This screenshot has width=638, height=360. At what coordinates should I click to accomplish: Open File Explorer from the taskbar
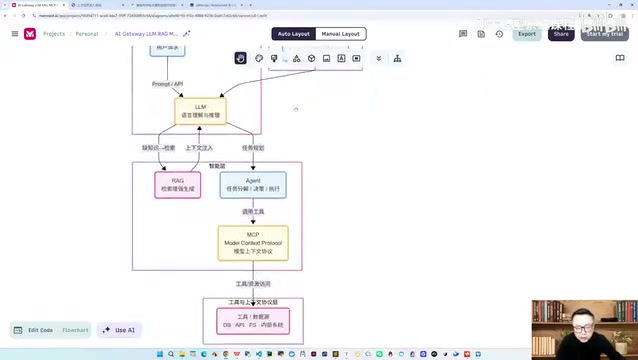182,354
